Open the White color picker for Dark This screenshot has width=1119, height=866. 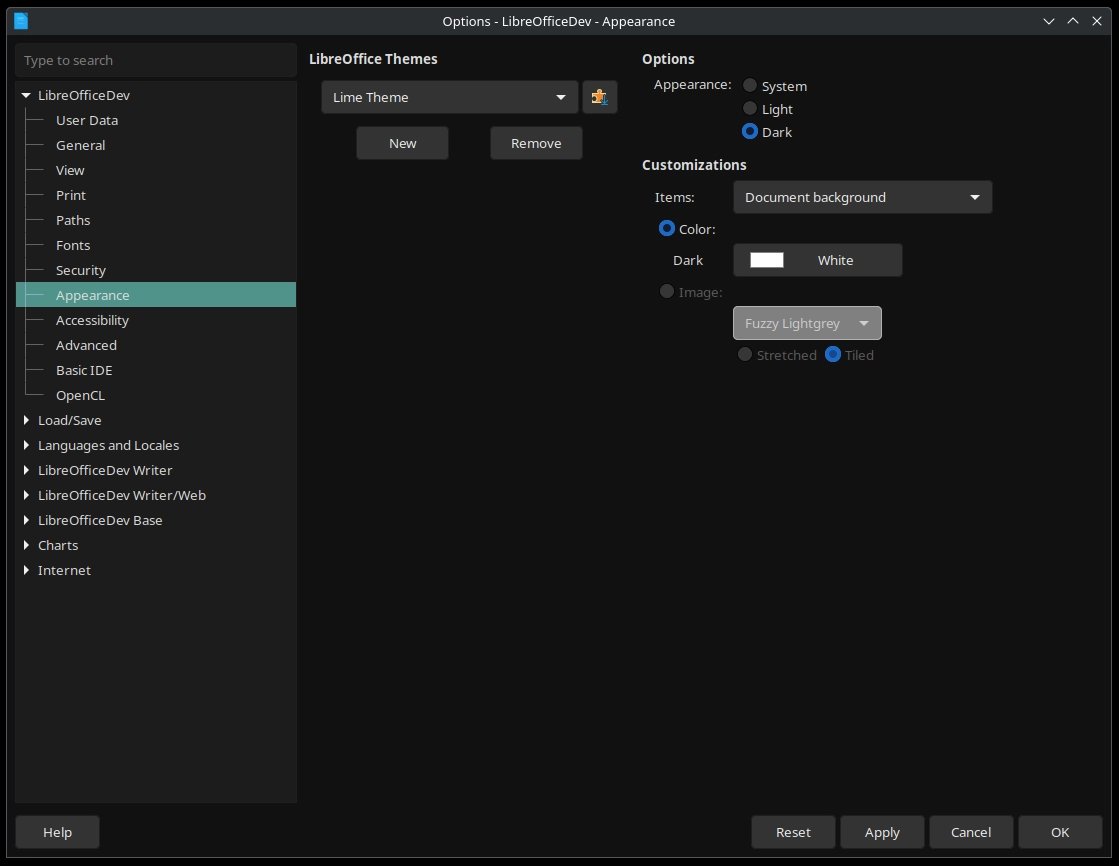(817, 260)
